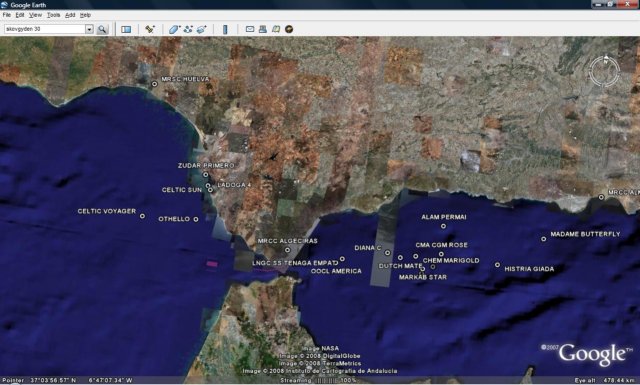
Task: Click the email envelope icon
Action: tap(250, 29)
